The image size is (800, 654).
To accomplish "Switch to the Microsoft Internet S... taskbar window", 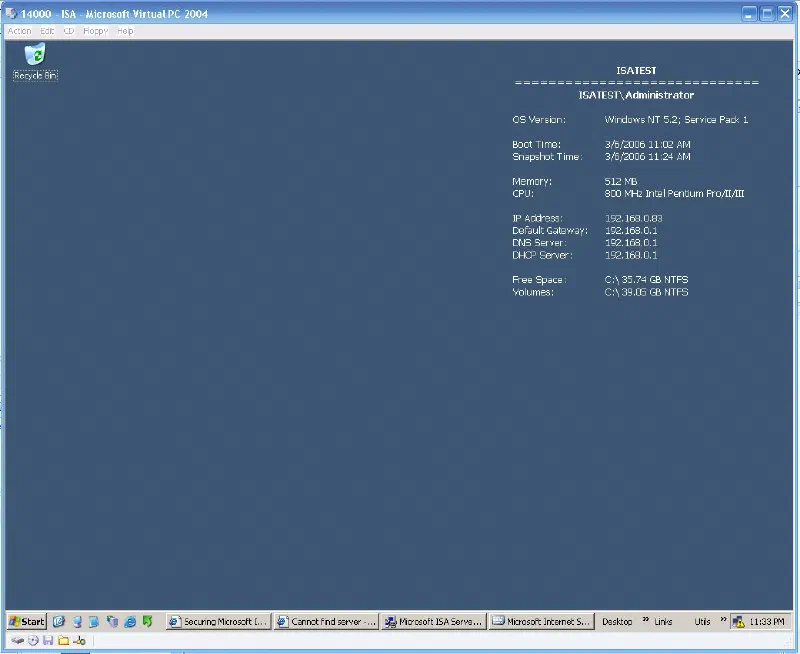I will (541, 621).
